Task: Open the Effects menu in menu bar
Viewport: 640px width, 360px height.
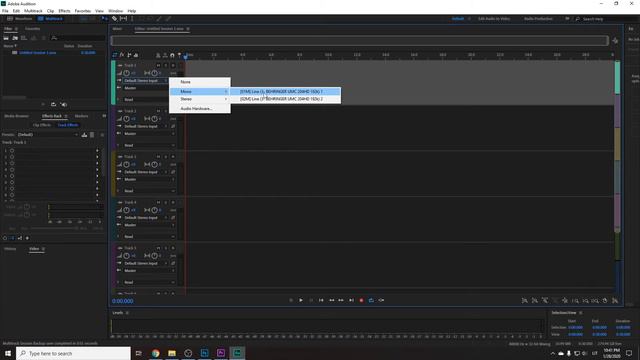Action: [x=64, y=11]
